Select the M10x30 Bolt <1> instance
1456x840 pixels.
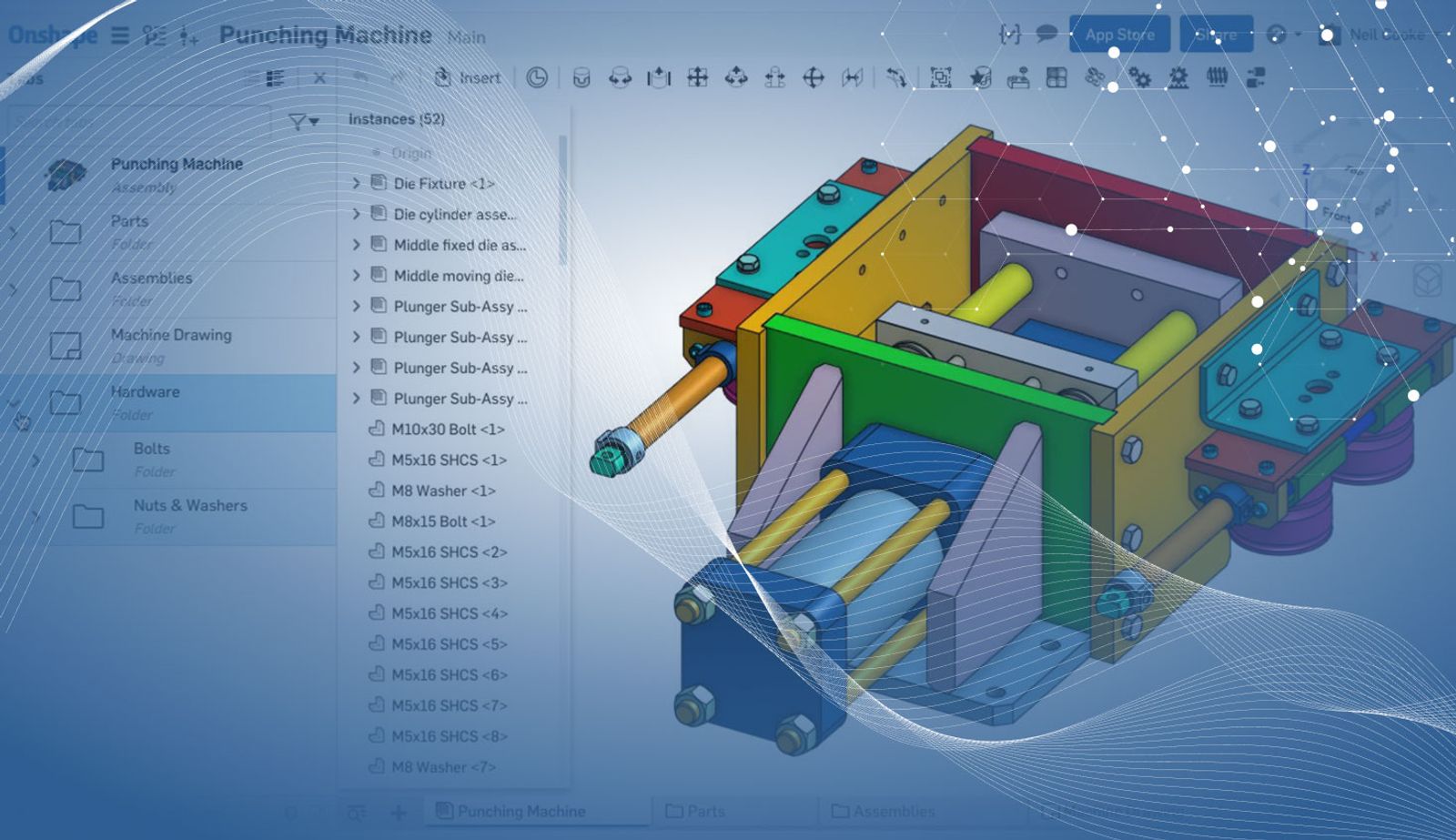tap(447, 430)
